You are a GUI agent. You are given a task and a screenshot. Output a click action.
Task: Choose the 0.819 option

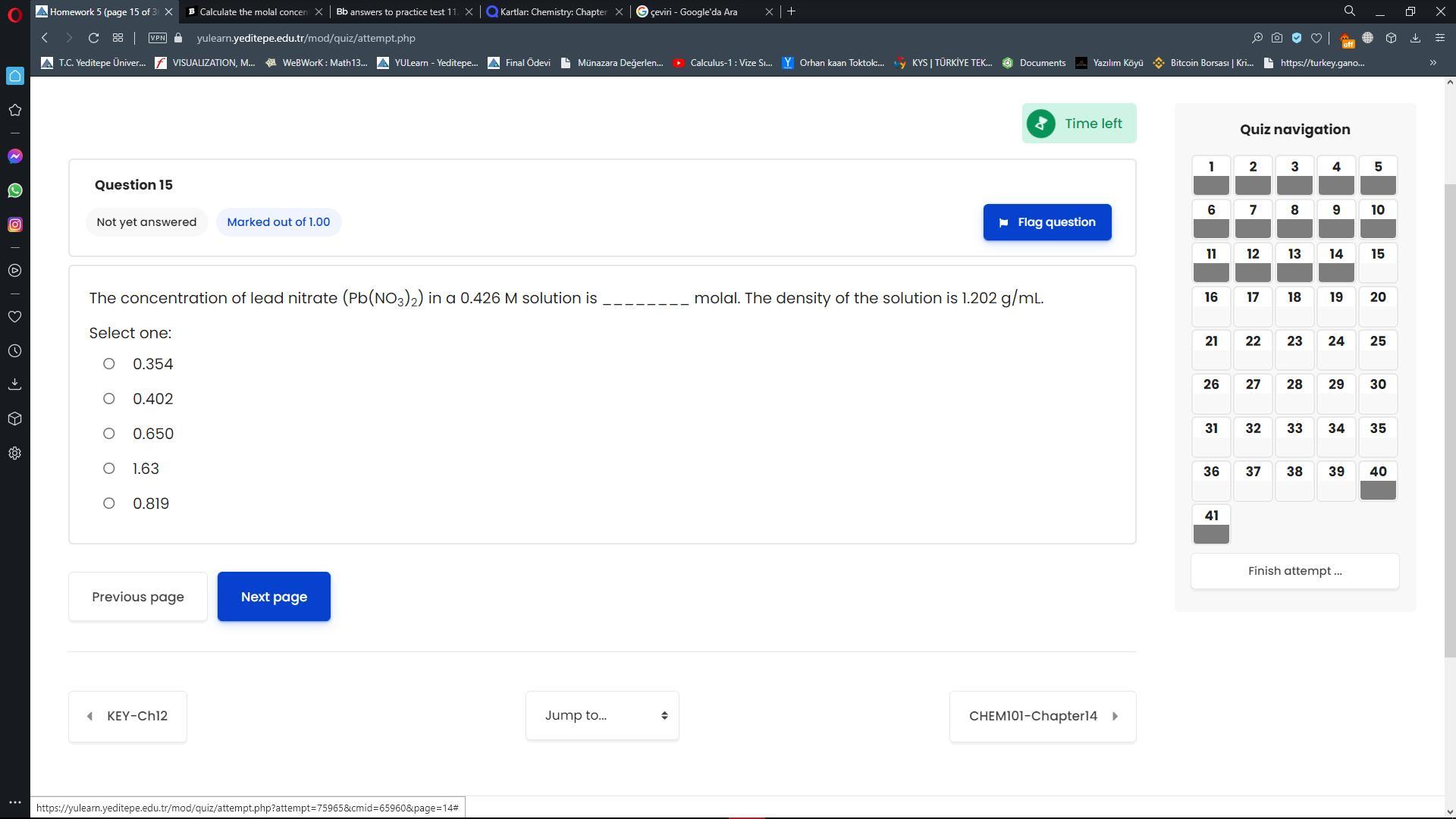pos(109,504)
